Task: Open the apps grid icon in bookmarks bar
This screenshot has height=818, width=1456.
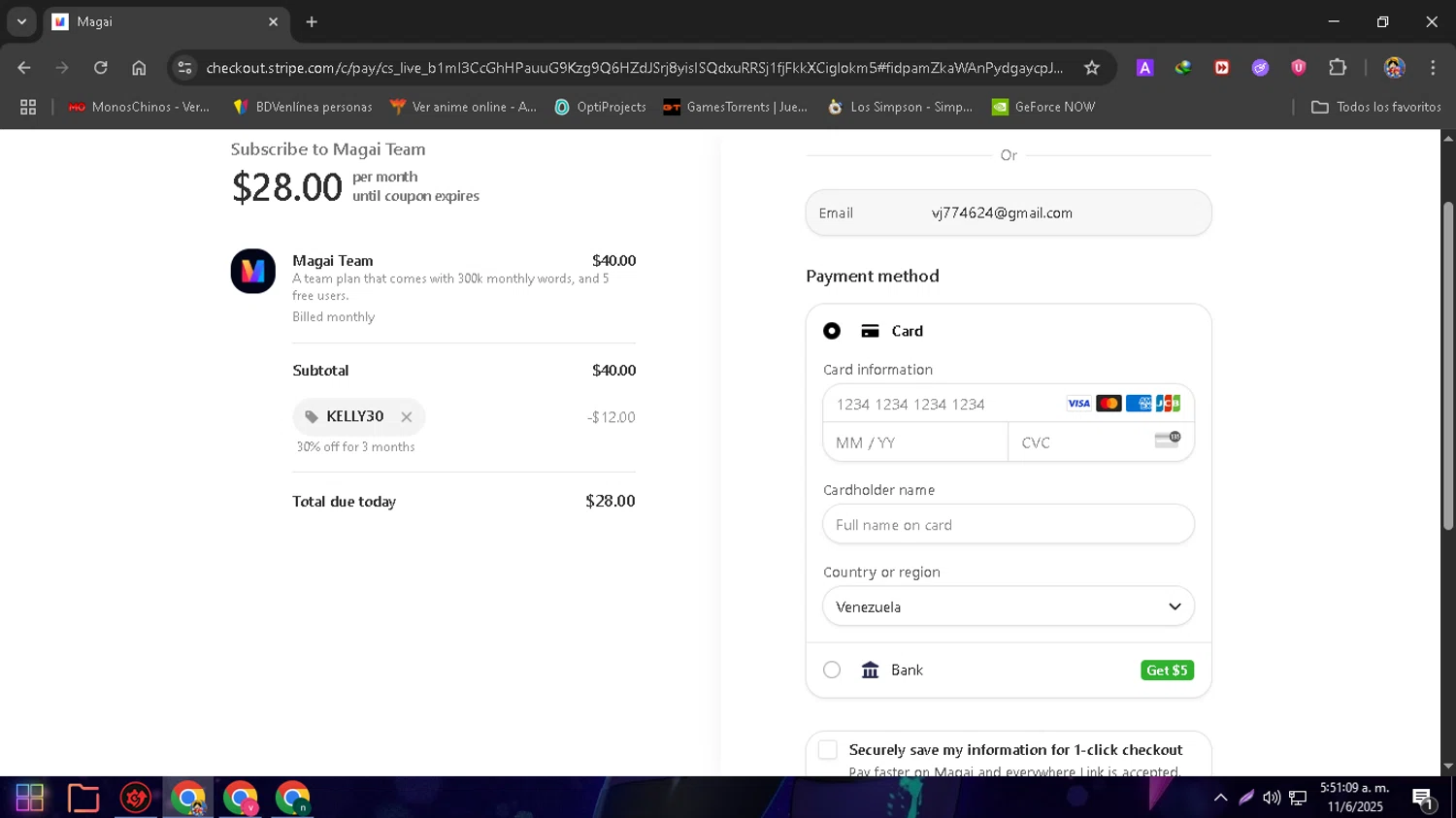Action: (28, 107)
